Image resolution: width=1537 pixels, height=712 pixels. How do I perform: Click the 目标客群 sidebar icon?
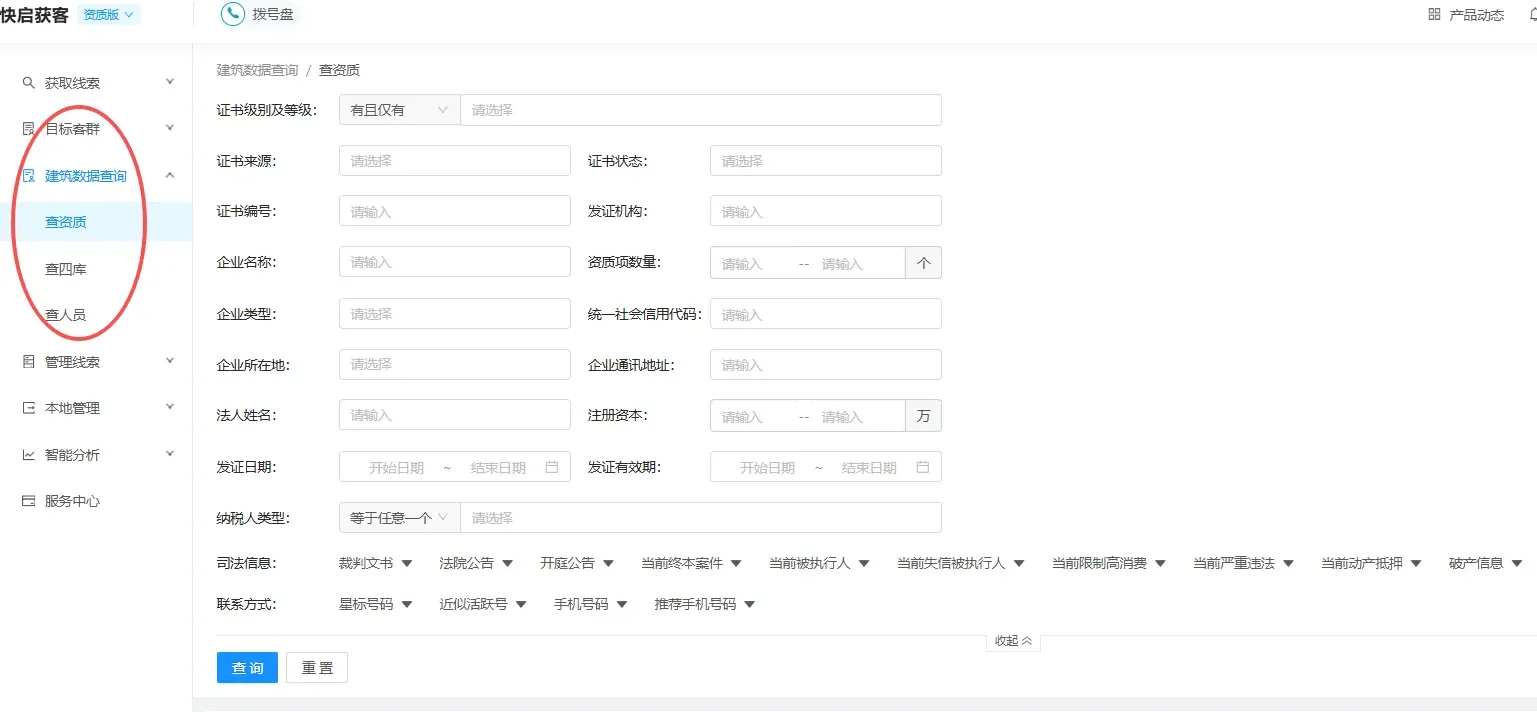[x=28, y=129]
